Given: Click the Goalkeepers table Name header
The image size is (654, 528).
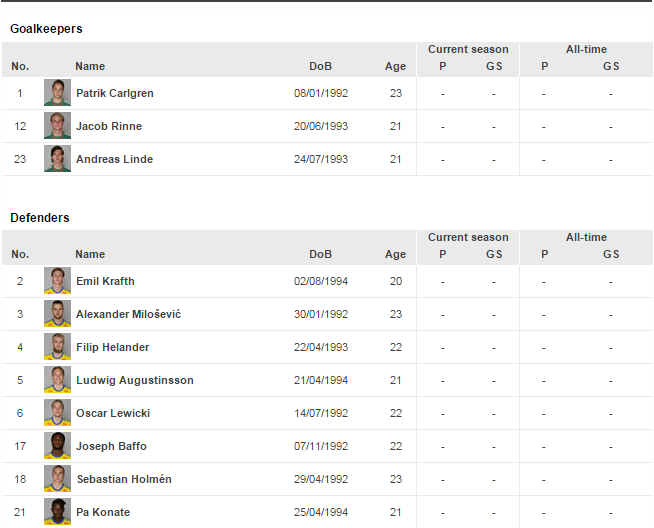Looking at the screenshot, I should pyautogui.click(x=90, y=66).
